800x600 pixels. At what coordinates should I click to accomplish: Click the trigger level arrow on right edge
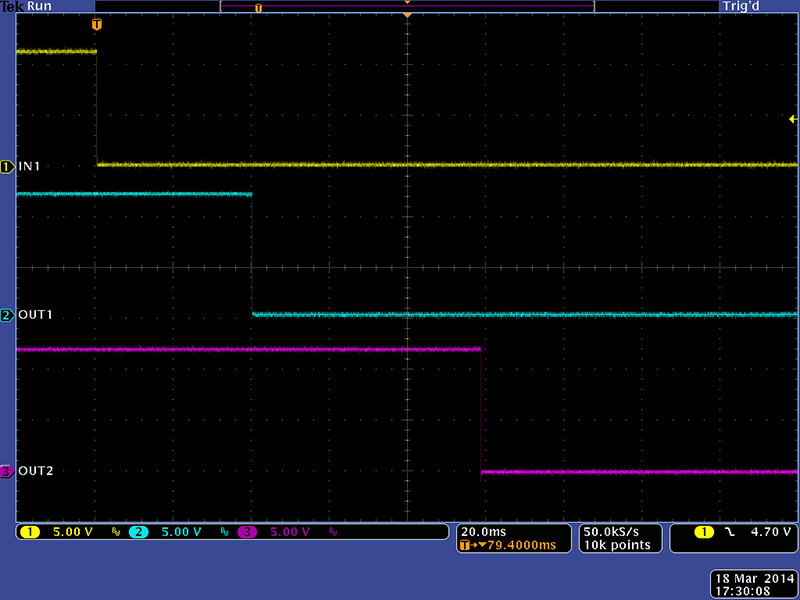pos(793,118)
